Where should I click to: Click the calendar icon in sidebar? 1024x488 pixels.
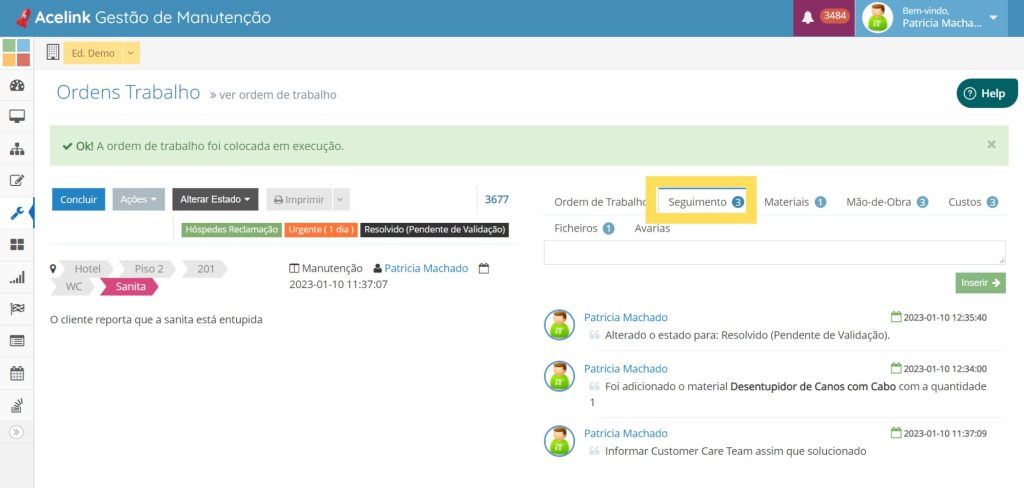tap(16, 373)
